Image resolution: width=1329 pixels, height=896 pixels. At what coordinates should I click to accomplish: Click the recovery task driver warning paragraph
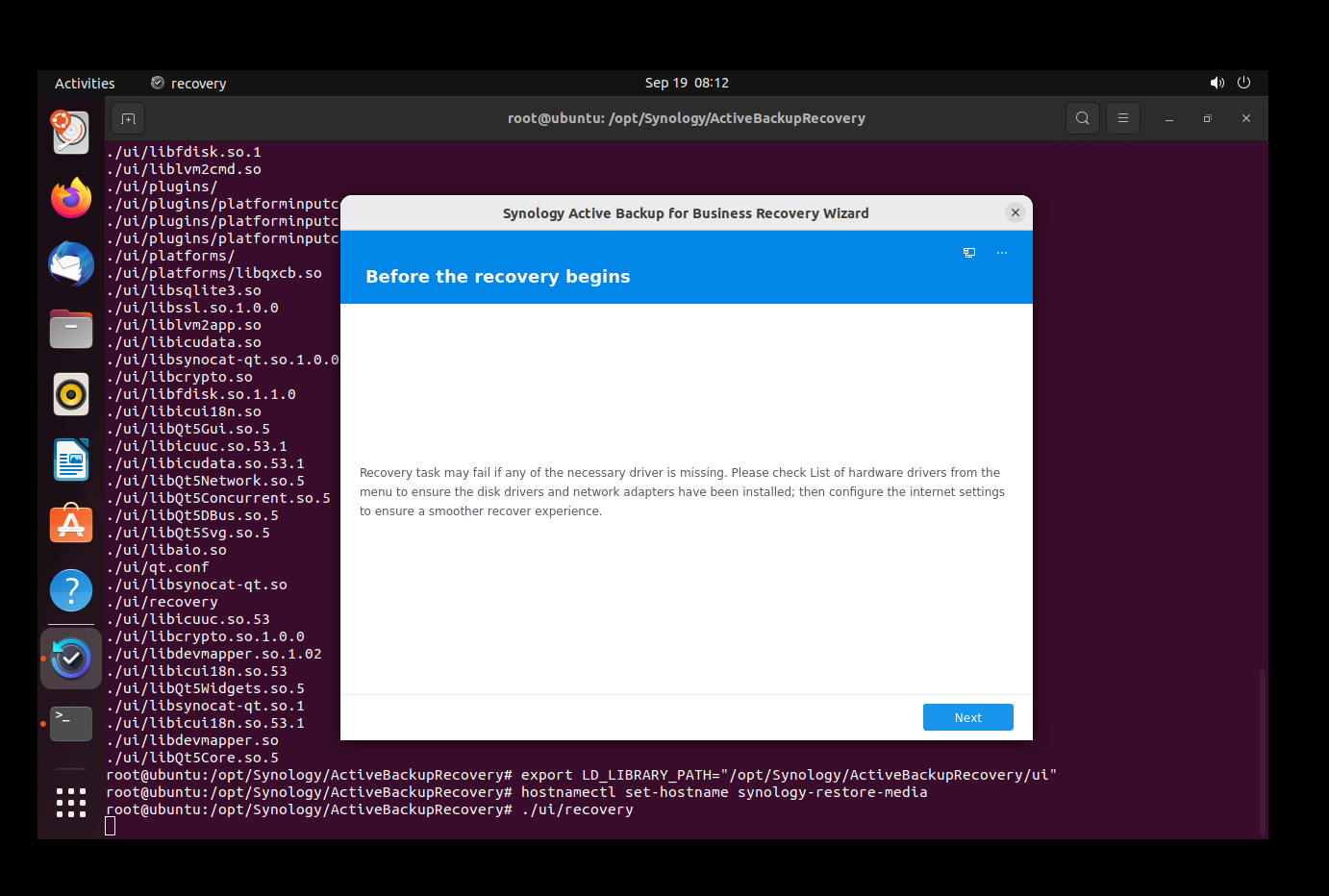click(x=682, y=492)
